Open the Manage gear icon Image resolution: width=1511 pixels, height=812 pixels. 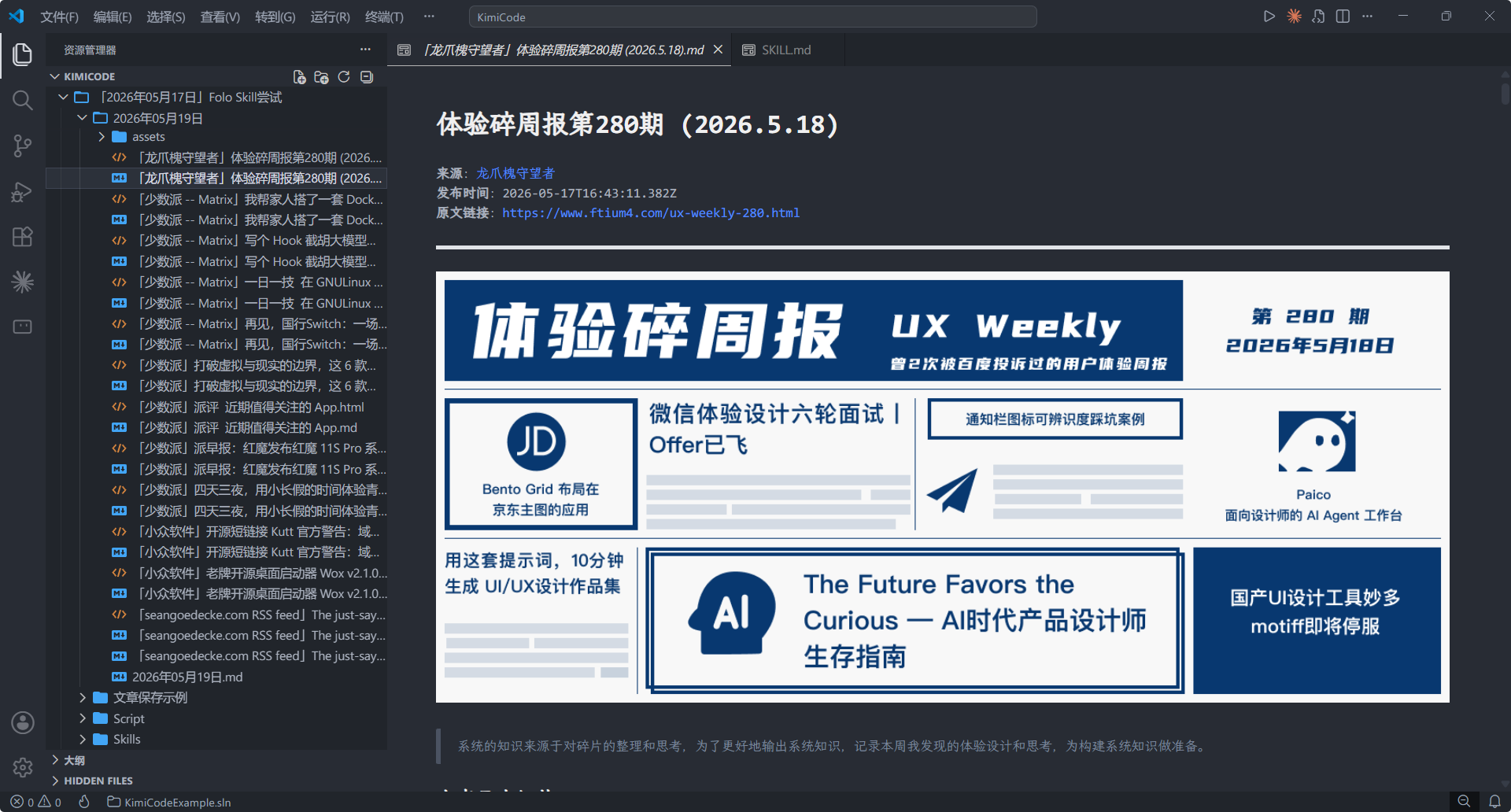(22, 767)
